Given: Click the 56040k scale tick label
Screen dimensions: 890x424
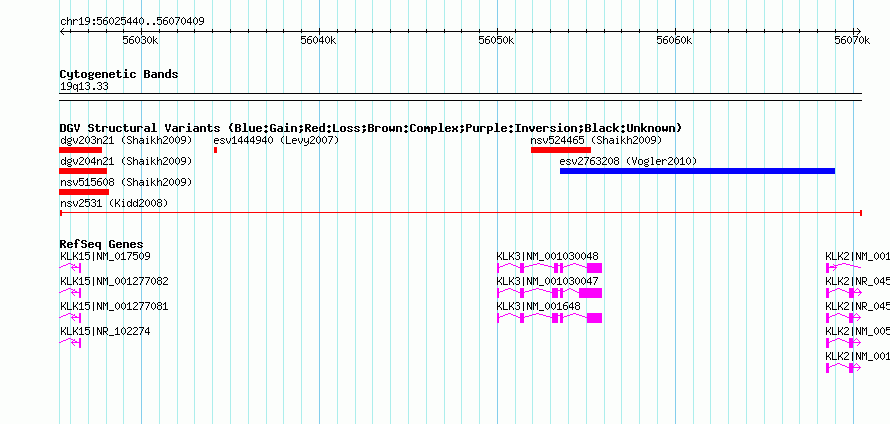Looking at the screenshot, I should click(x=318, y=40).
